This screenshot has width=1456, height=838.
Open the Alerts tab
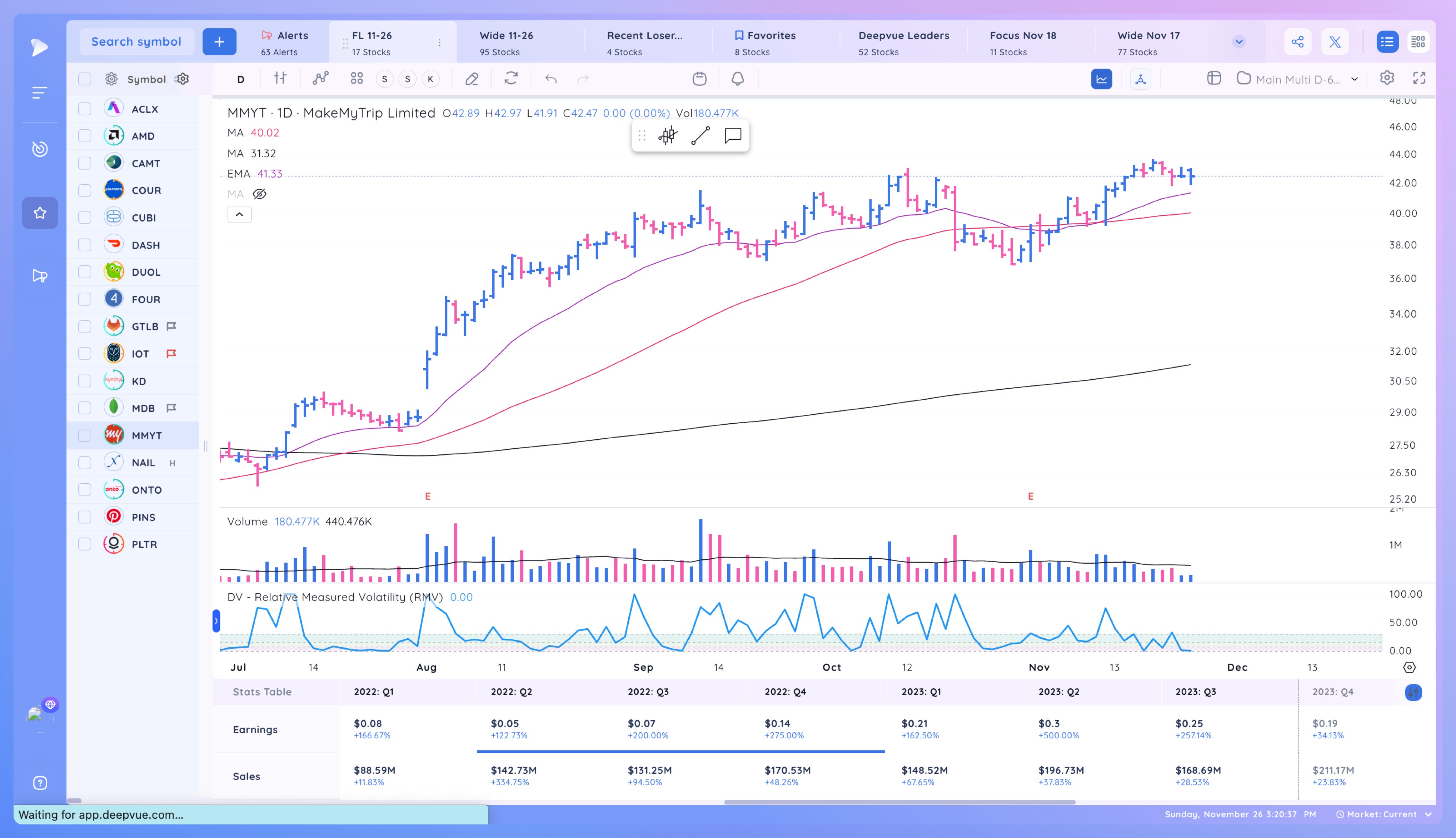[x=285, y=43]
